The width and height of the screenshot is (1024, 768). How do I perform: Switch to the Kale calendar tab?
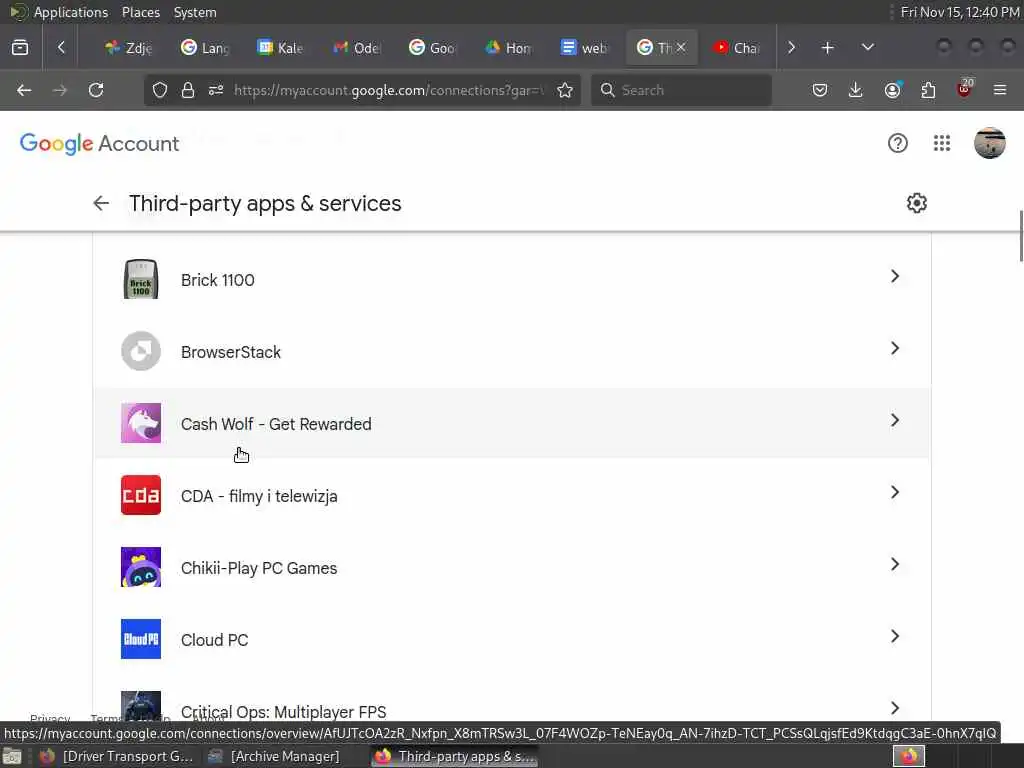(281, 47)
